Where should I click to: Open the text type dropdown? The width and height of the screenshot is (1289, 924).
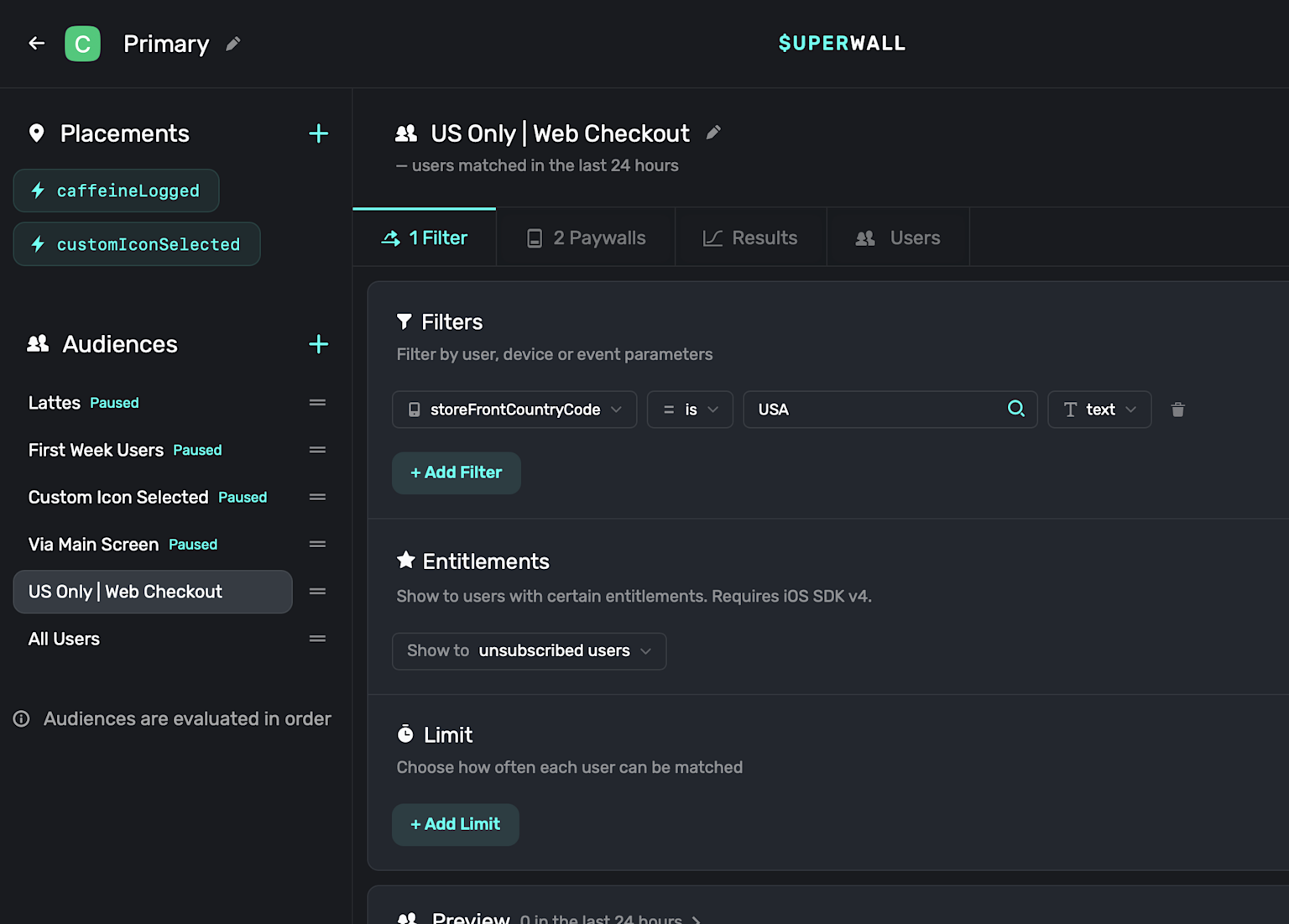click(1099, 410)
